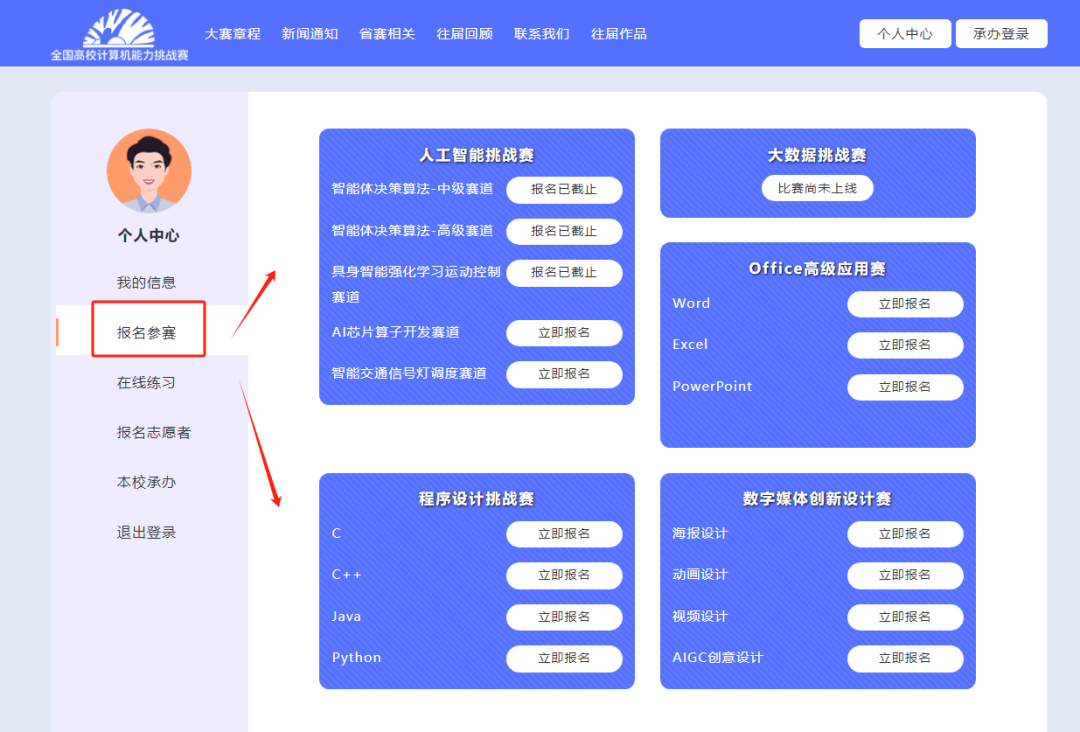Click the 数字媒体创新设计赛 card title
Viewport: 1080px width, 732px height.
tap(818, 499)
